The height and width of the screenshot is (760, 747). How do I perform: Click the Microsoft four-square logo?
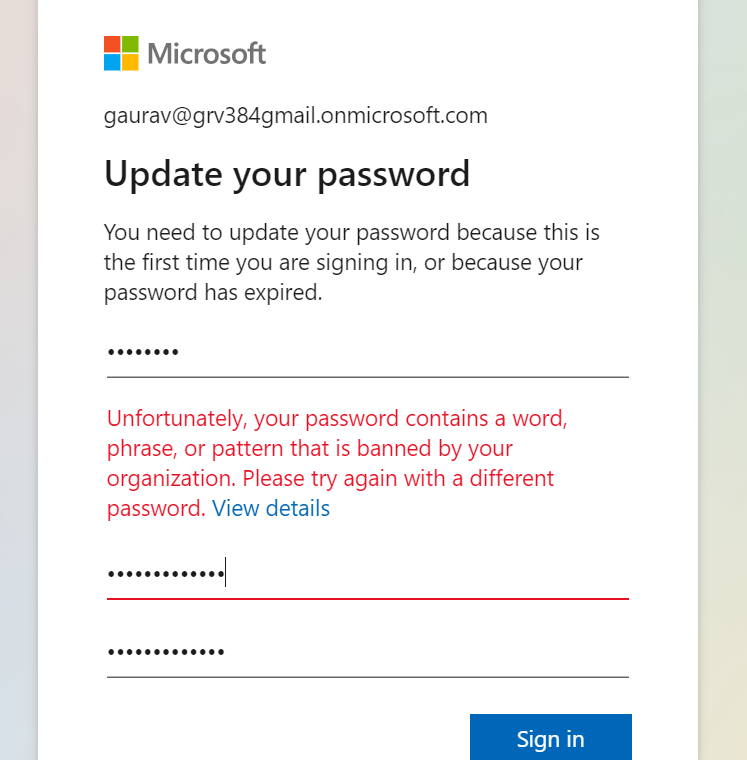pos(121,53)
